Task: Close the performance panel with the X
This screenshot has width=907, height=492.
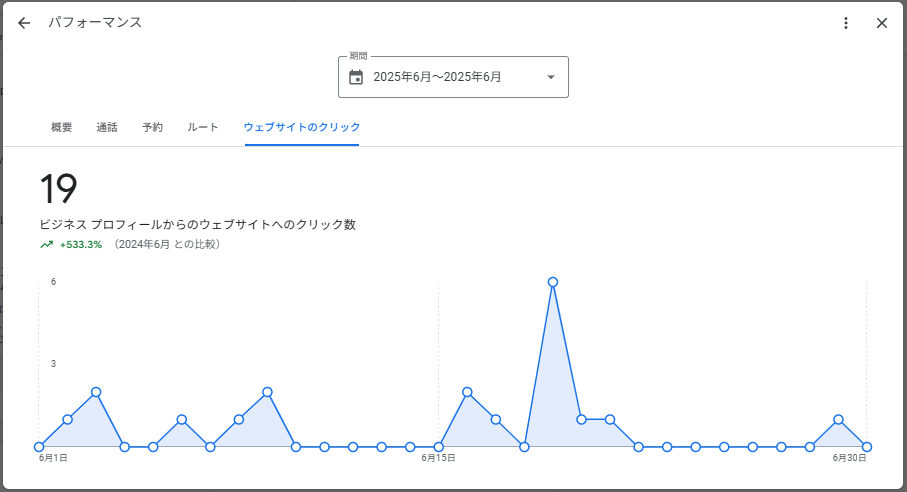Action: 881,23
